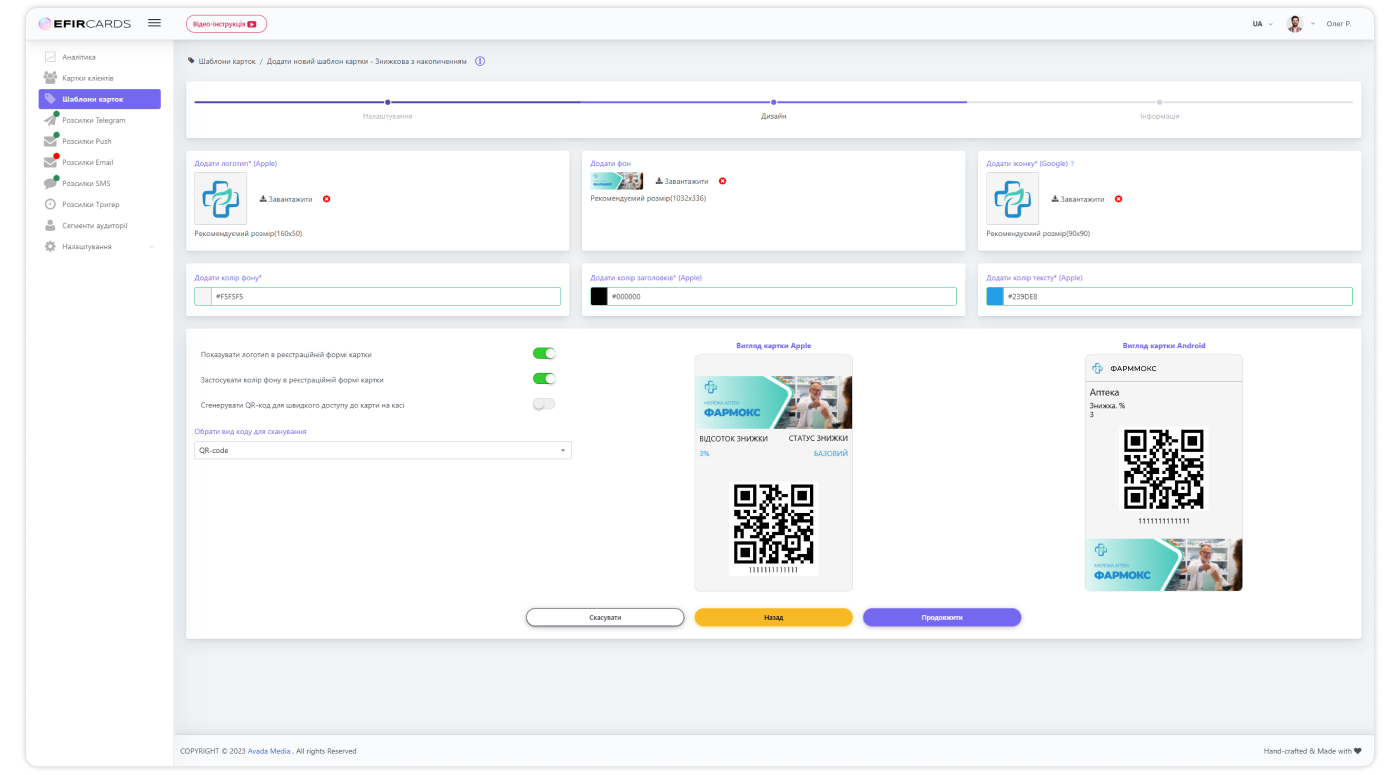The width and height of the screenshot is (1400, 775).
Task: Select Картки клієнтів in the sidebar
Action: (x=88, y=77)
